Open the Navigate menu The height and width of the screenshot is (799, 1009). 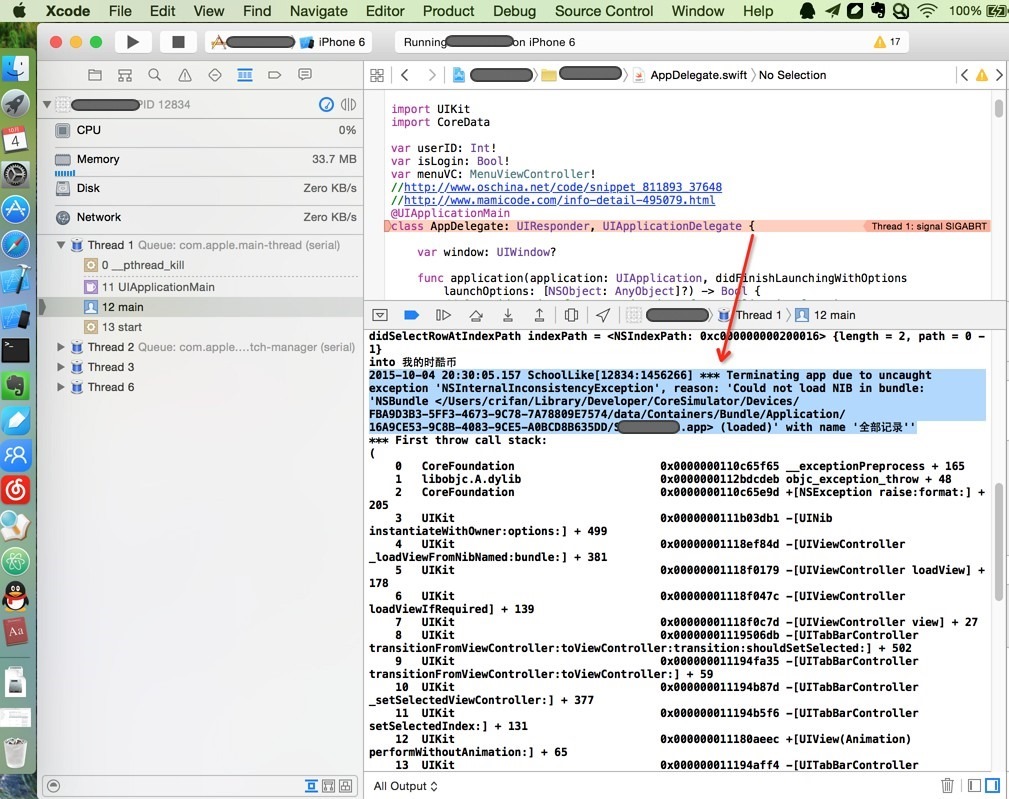(x=319, y=11)
